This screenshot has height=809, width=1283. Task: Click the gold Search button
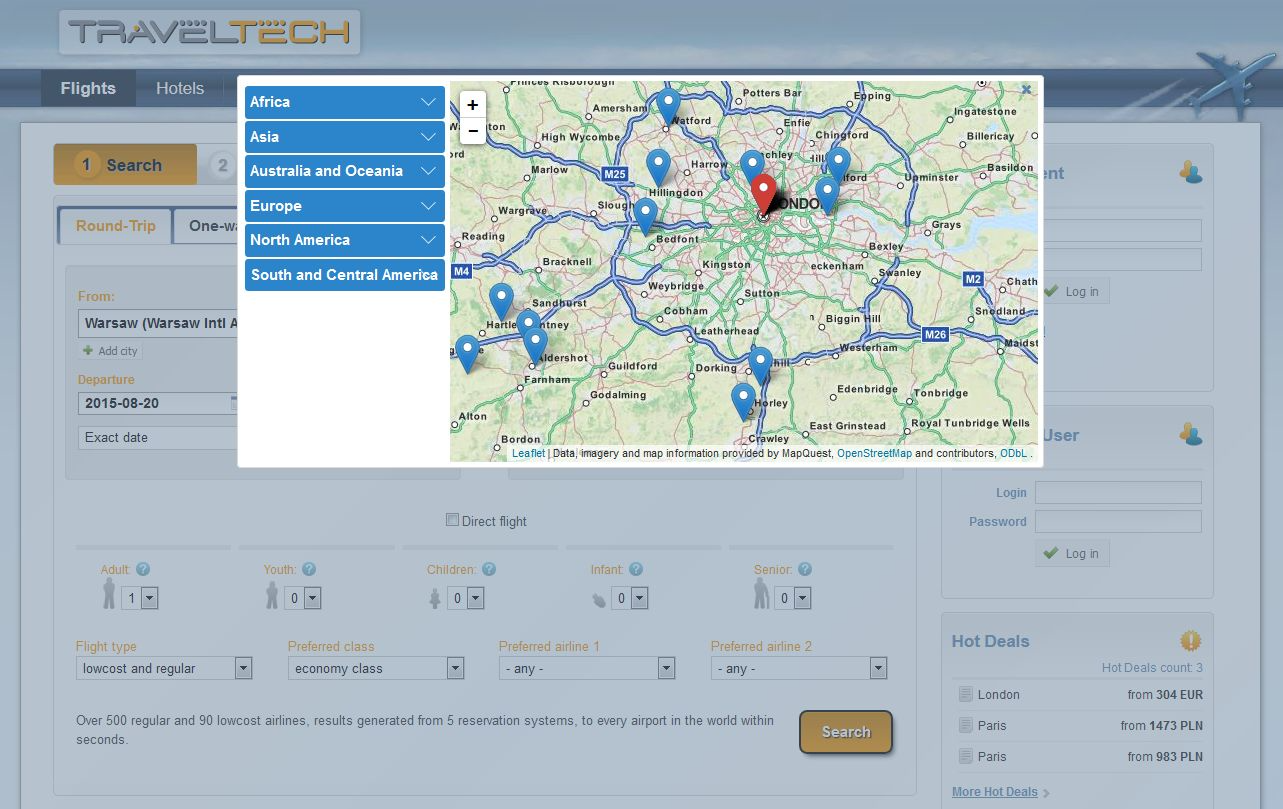pyautogui.click(x=846, y=732)
